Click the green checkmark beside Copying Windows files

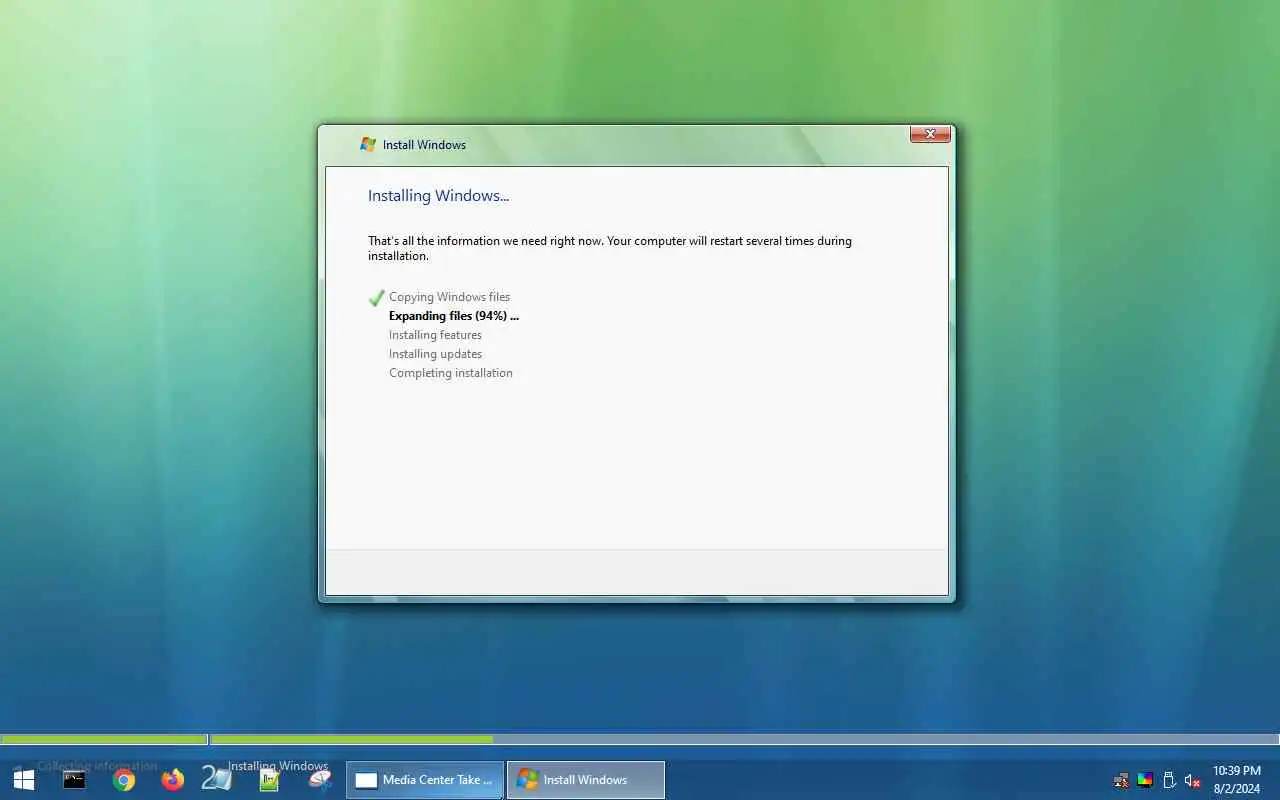376,298
